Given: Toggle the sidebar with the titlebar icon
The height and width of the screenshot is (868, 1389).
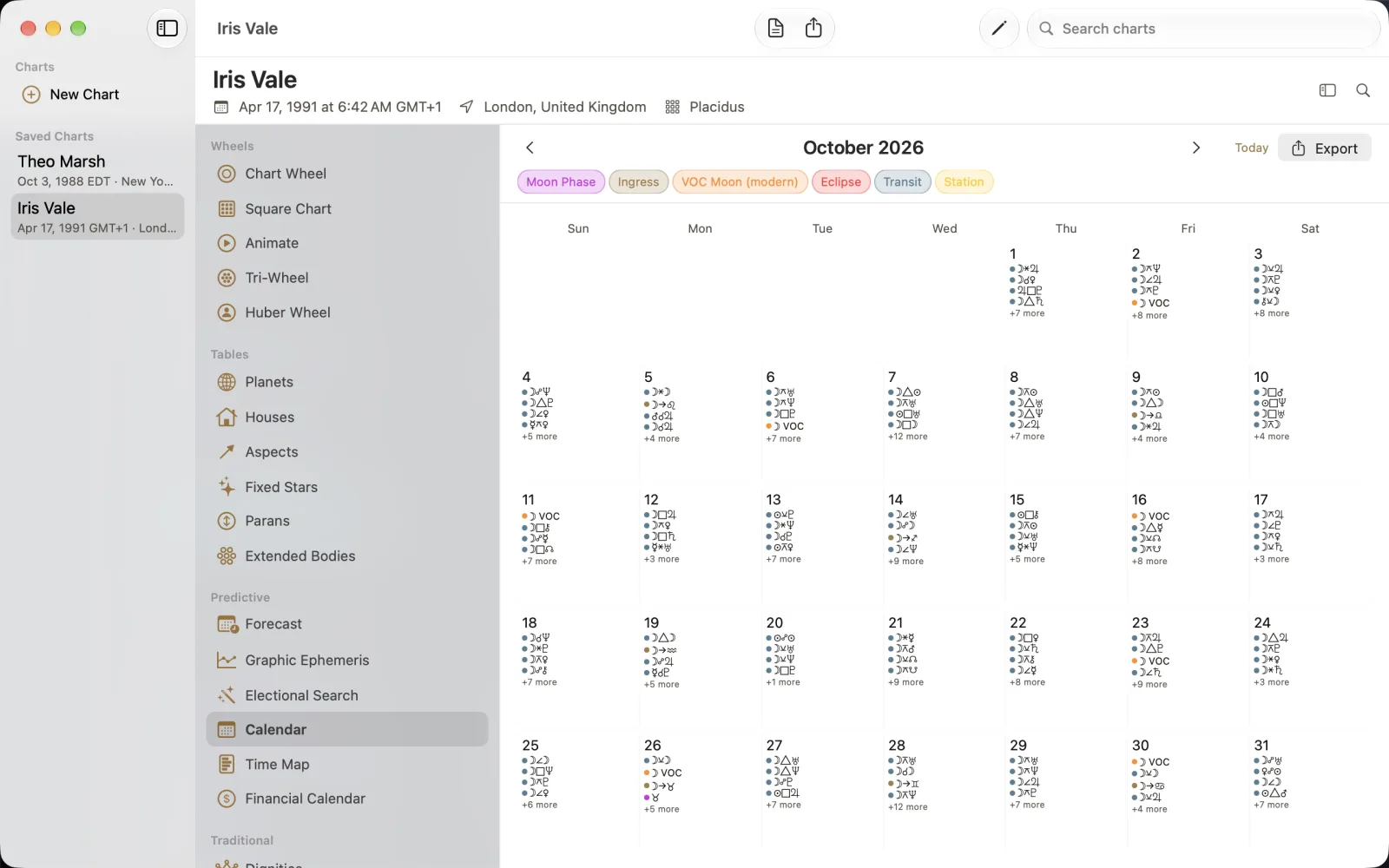Looking at the screenshot, I should click(167, 29).
